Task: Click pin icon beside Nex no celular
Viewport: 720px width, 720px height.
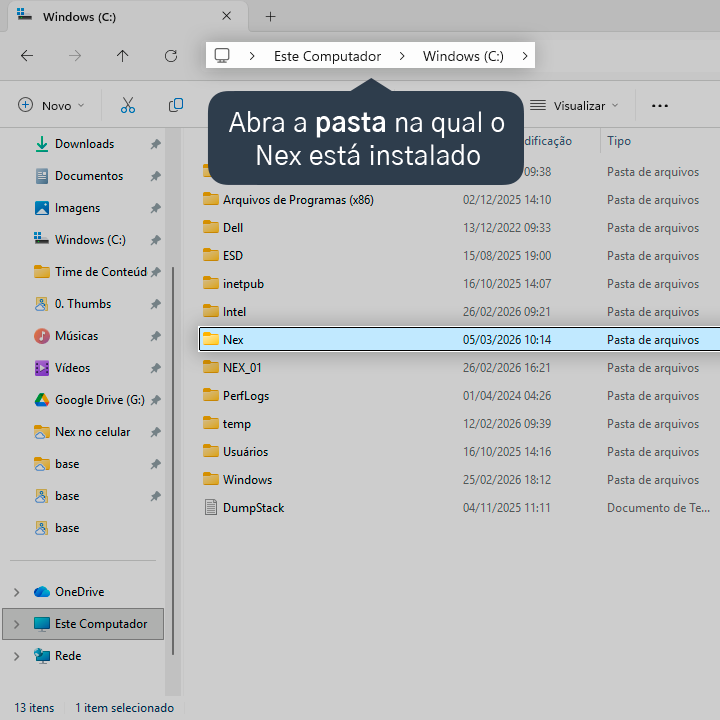Action: coord(156,432)
